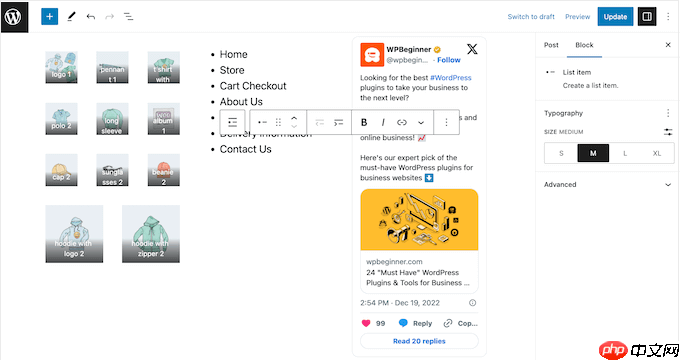
Task: Click the X logo in the tweet
Action: pyautogui.click(x=472, y=49)
